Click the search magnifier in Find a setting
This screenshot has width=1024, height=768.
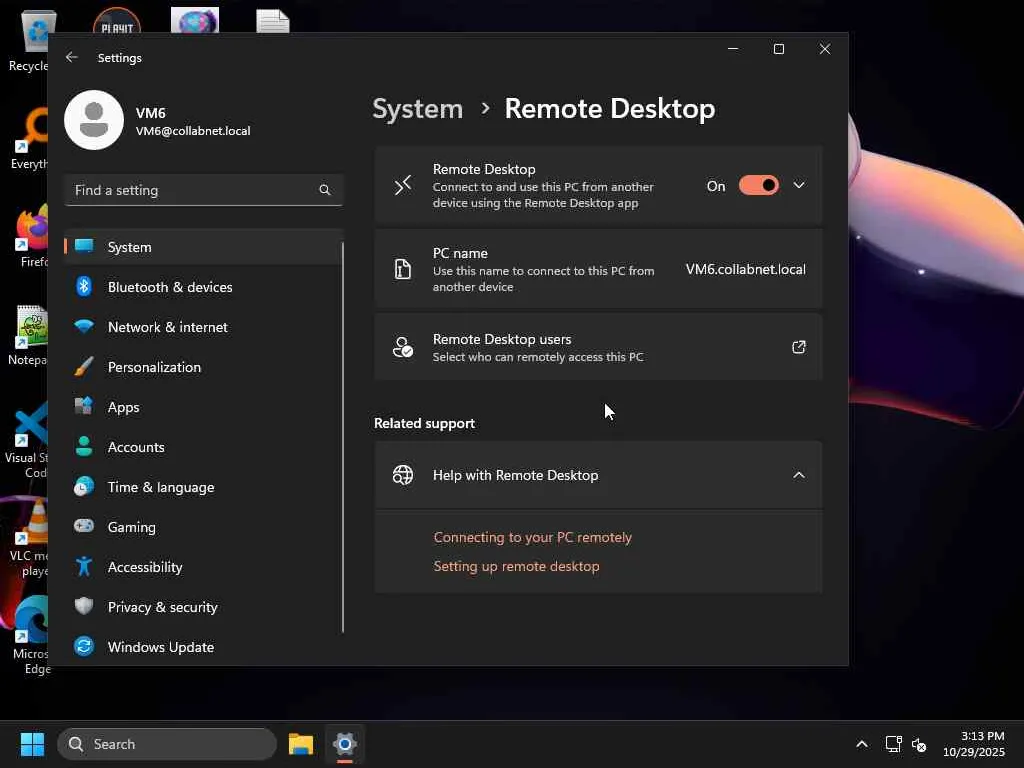coord(324,190)
